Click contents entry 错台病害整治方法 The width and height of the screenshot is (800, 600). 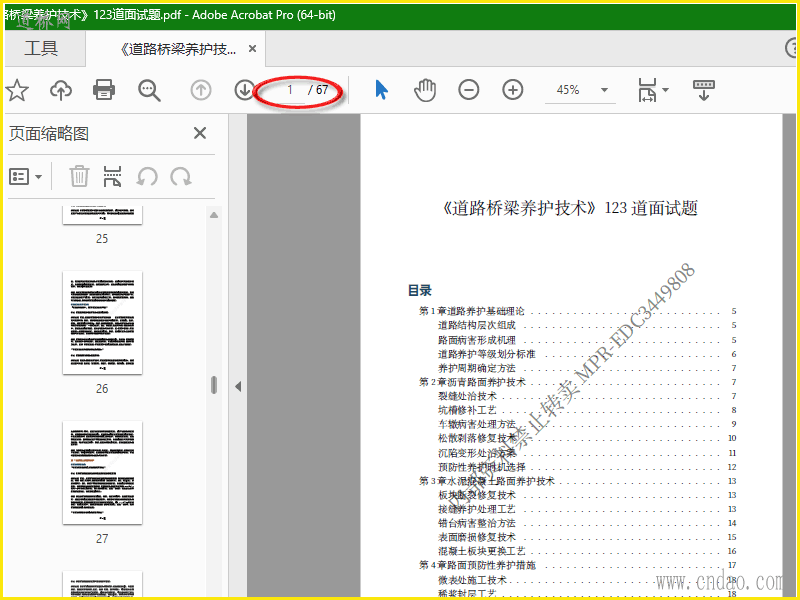coord(477,523)
